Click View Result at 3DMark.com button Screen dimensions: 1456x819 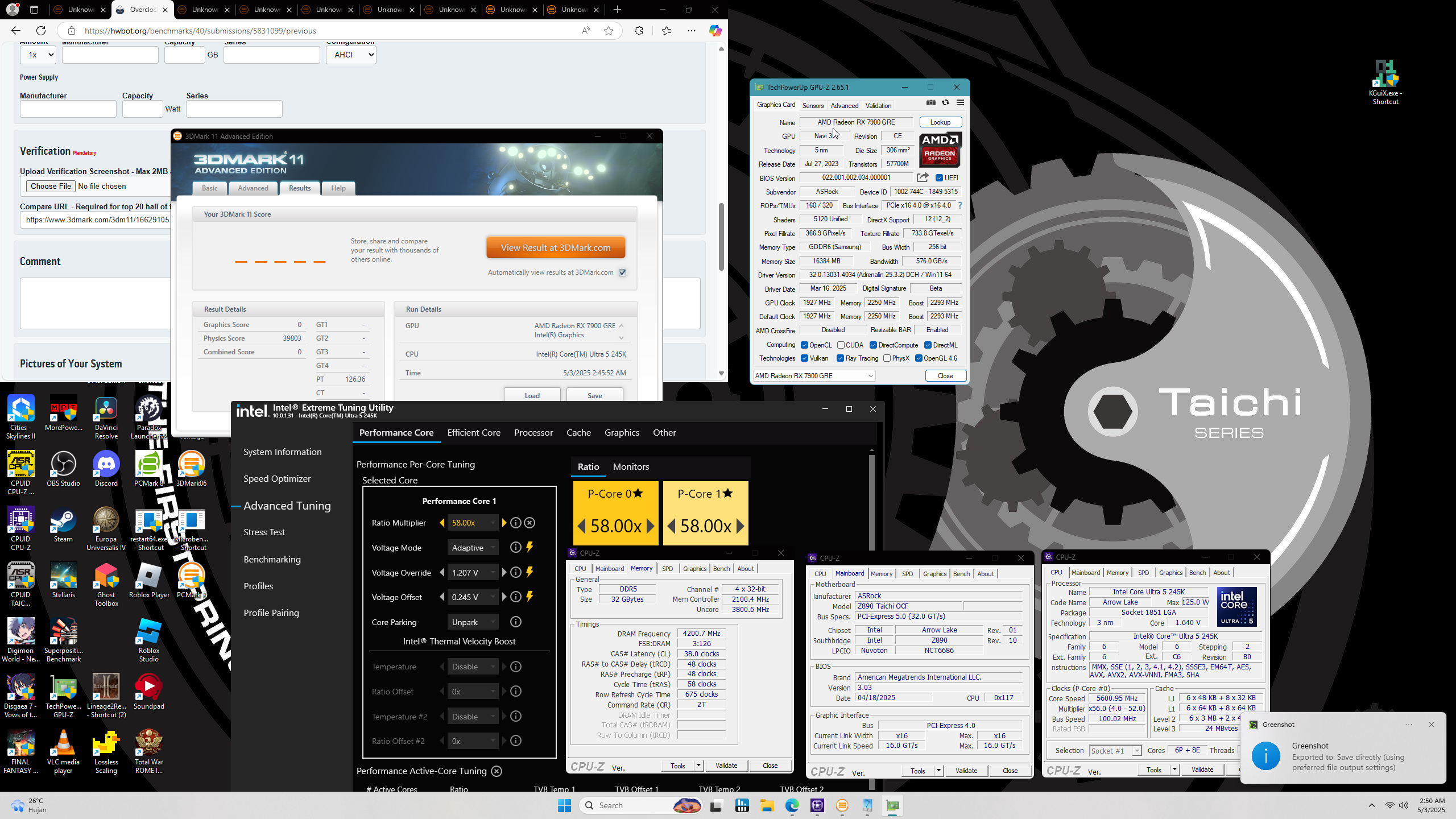(556, 247)
